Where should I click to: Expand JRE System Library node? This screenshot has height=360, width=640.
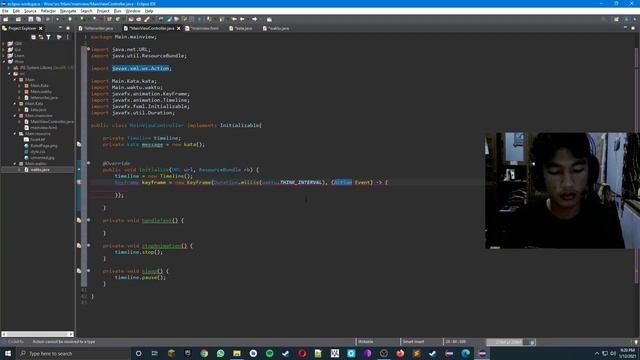pyautogui.click(x=9, y=68)
